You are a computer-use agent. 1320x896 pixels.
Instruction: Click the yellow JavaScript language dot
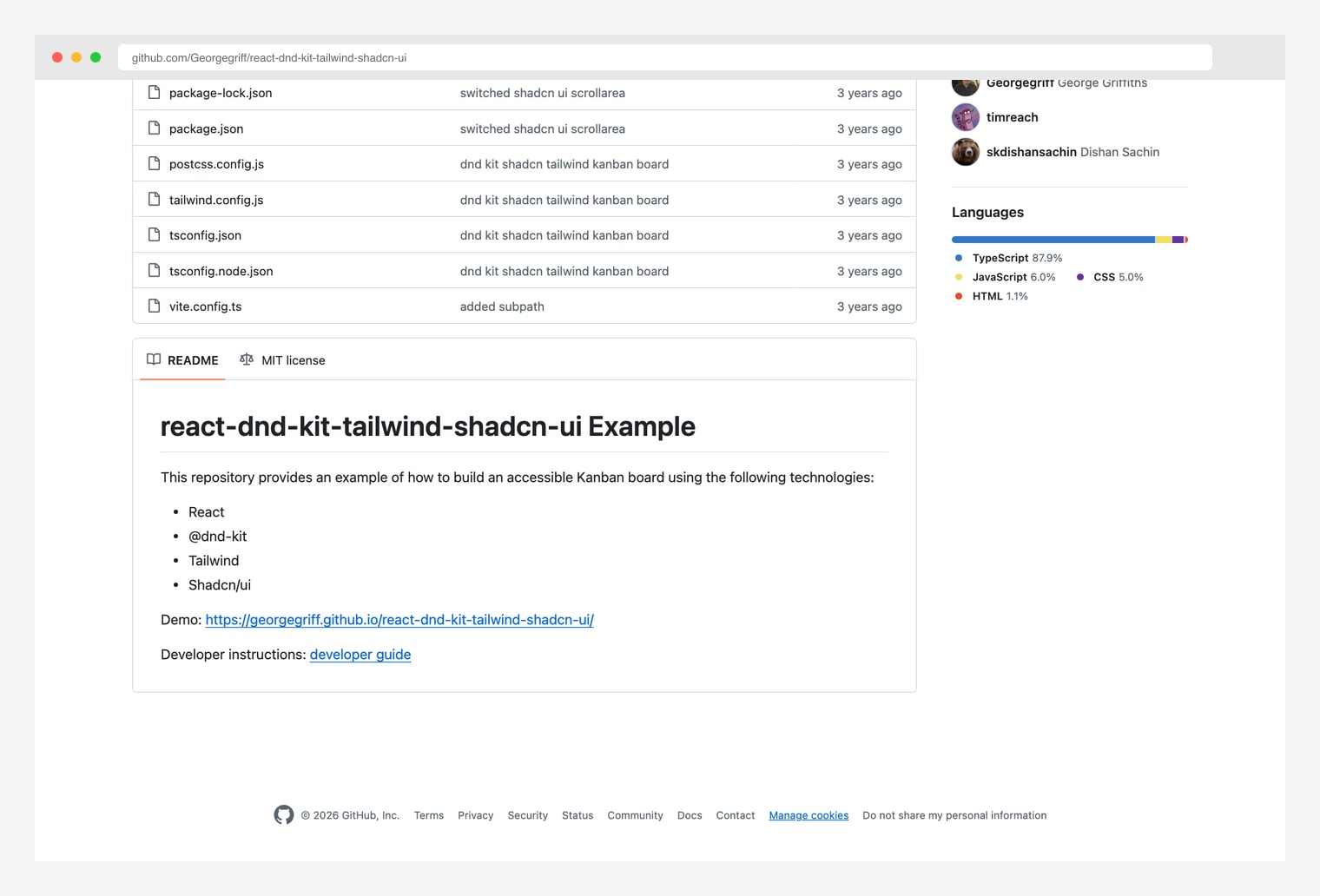(959, 277)
